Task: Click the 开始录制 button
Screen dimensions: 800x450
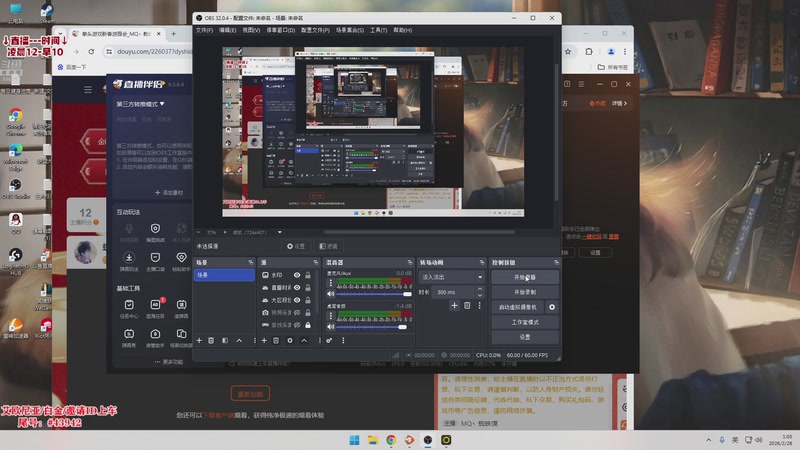Action: [x=525, y=292]
